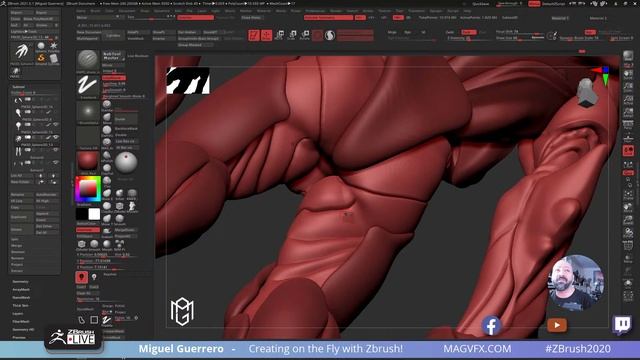
Task: Open the Render menu
Action: pyautogui.click(x=336, y=11)
